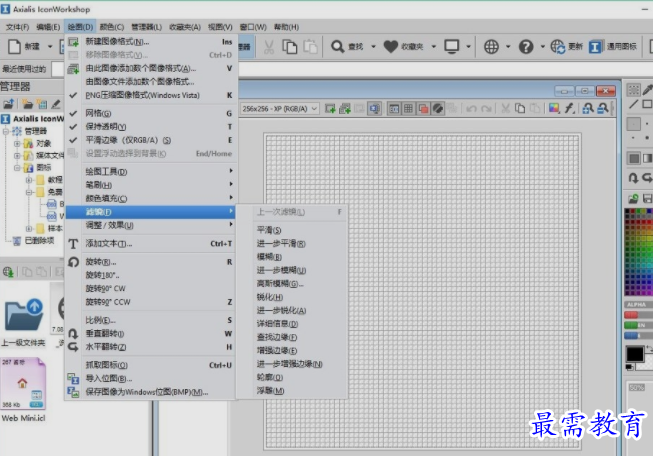Choose Emboss (浮雕) filter
Screen dimensions: 653x456
(x=292, y=391)
